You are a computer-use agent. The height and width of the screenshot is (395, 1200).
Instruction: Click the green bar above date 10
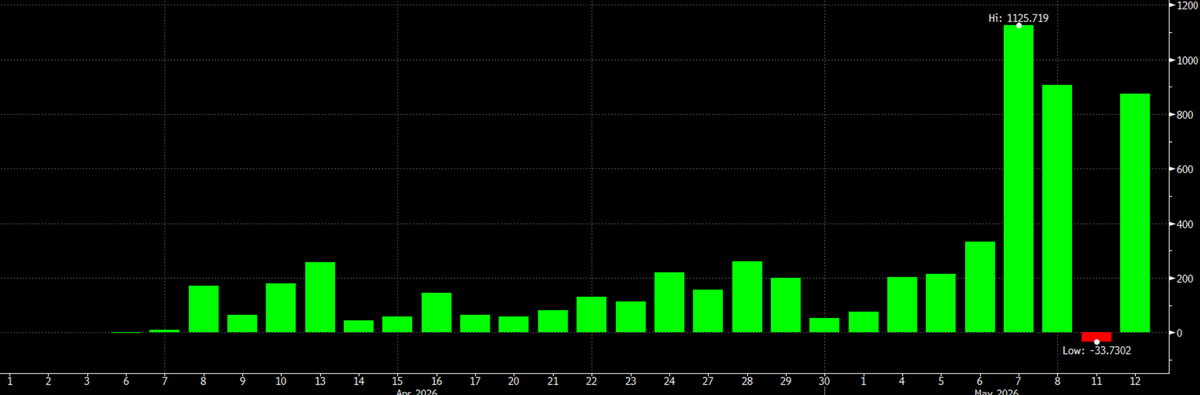tap(281, 308)
